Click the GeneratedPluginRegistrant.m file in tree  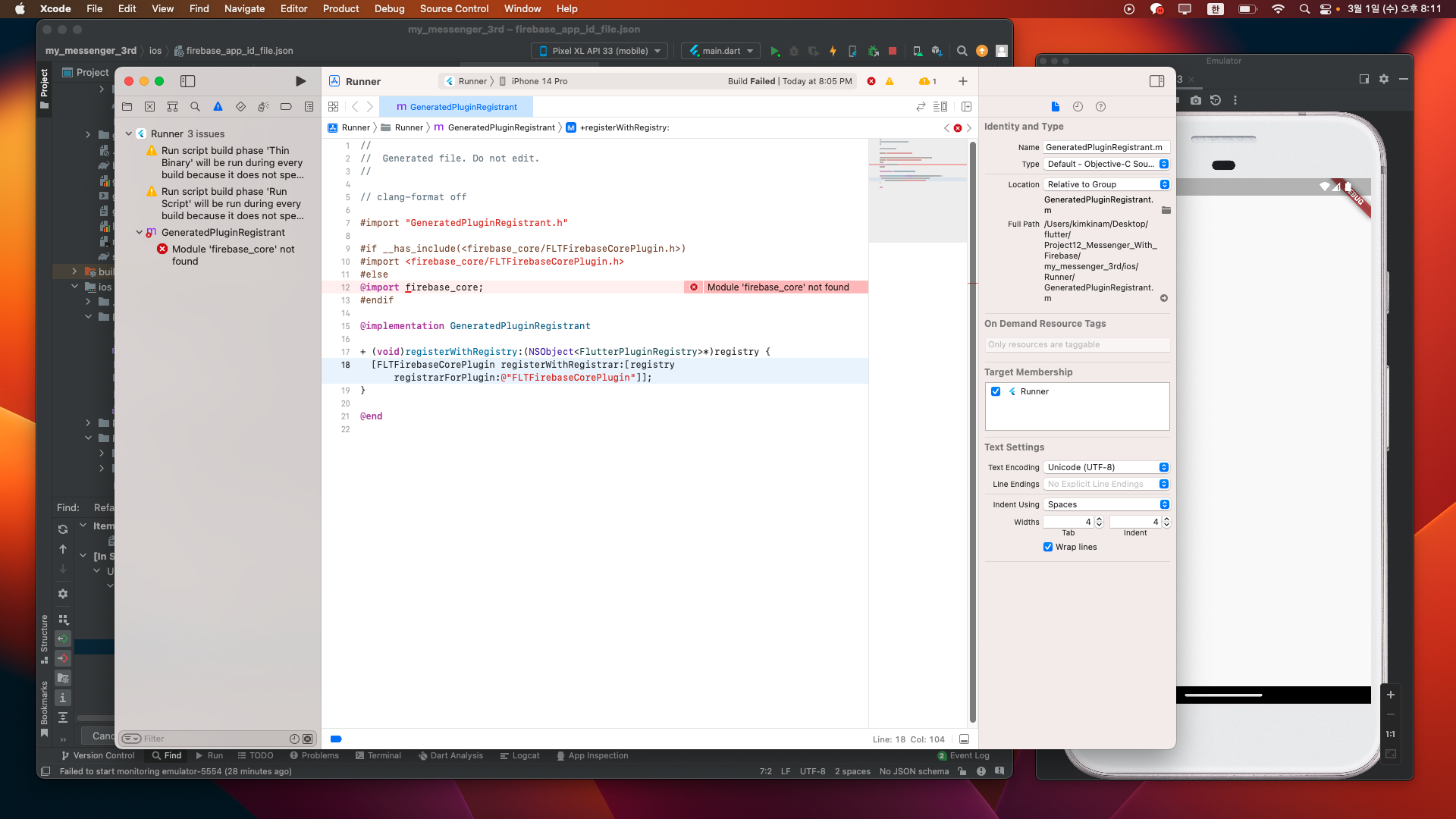[x=224, y=231]
